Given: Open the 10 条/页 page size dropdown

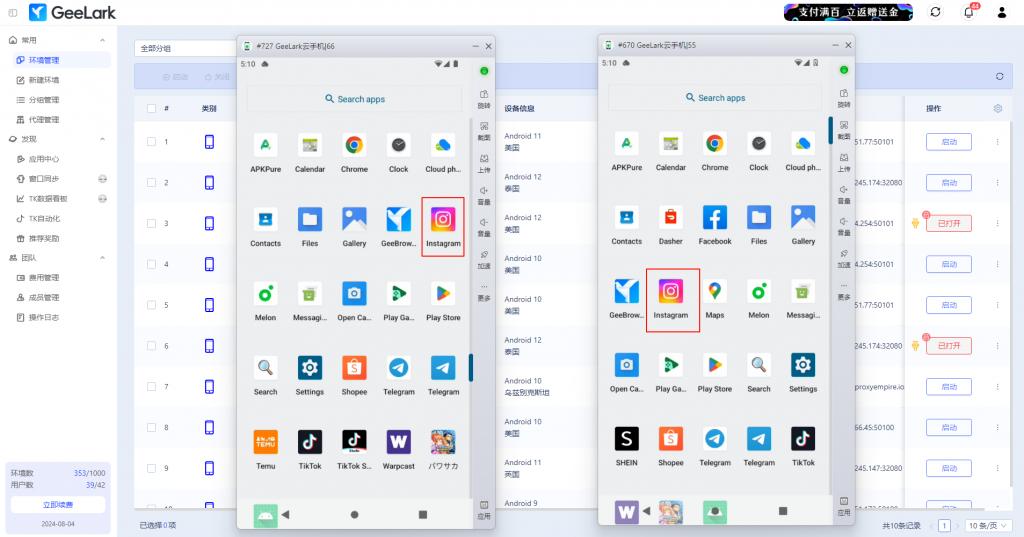Looking at the screenshot, I should coord(988,526).
